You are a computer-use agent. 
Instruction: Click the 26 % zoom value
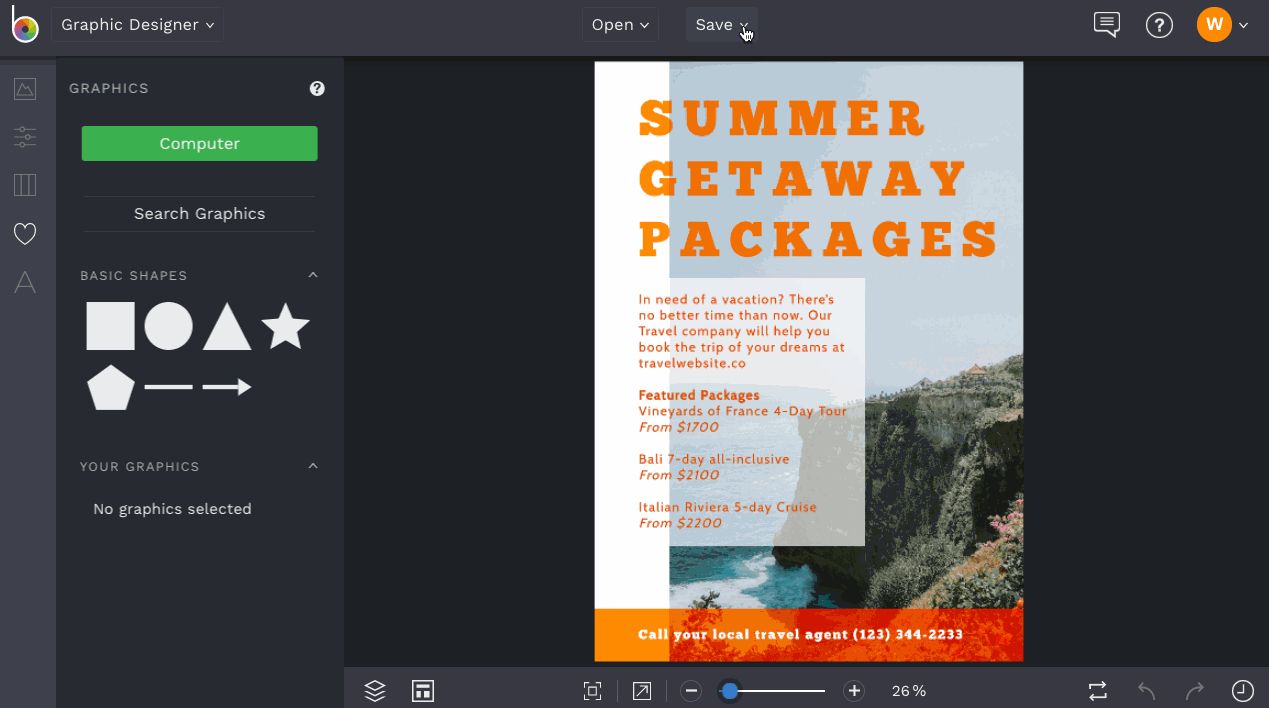909,691
